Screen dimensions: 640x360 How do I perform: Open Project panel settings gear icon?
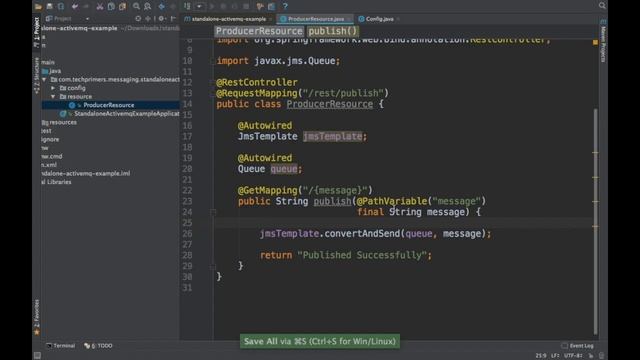162,19
